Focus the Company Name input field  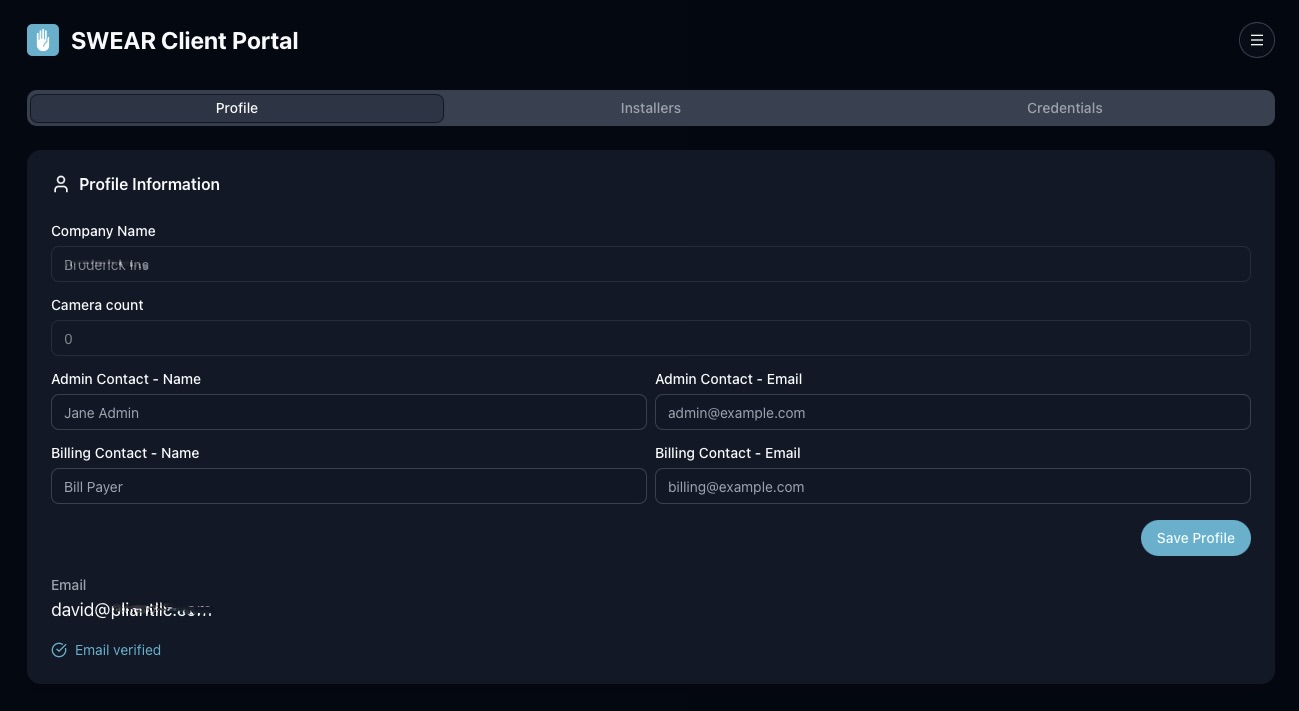pos(650,264)
